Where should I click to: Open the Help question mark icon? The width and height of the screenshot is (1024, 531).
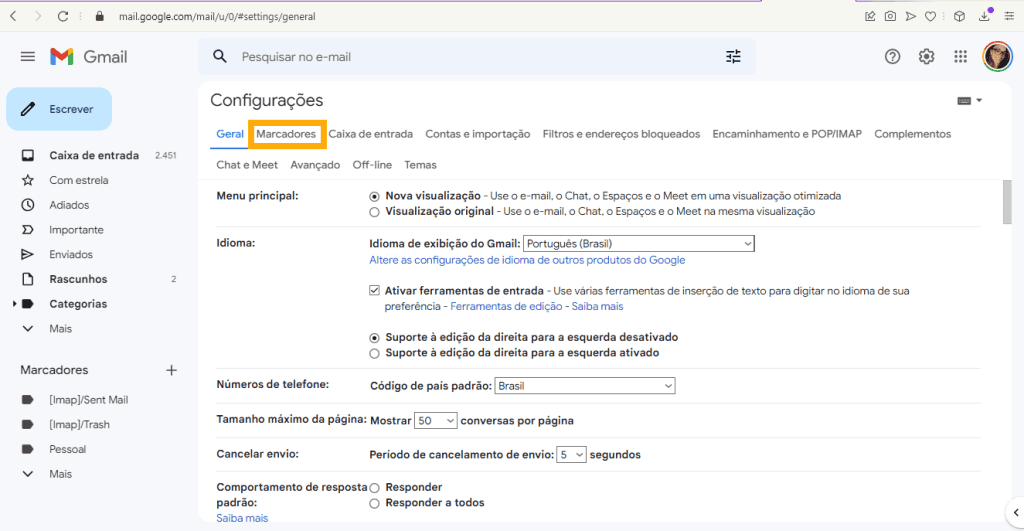click(892, 57)
